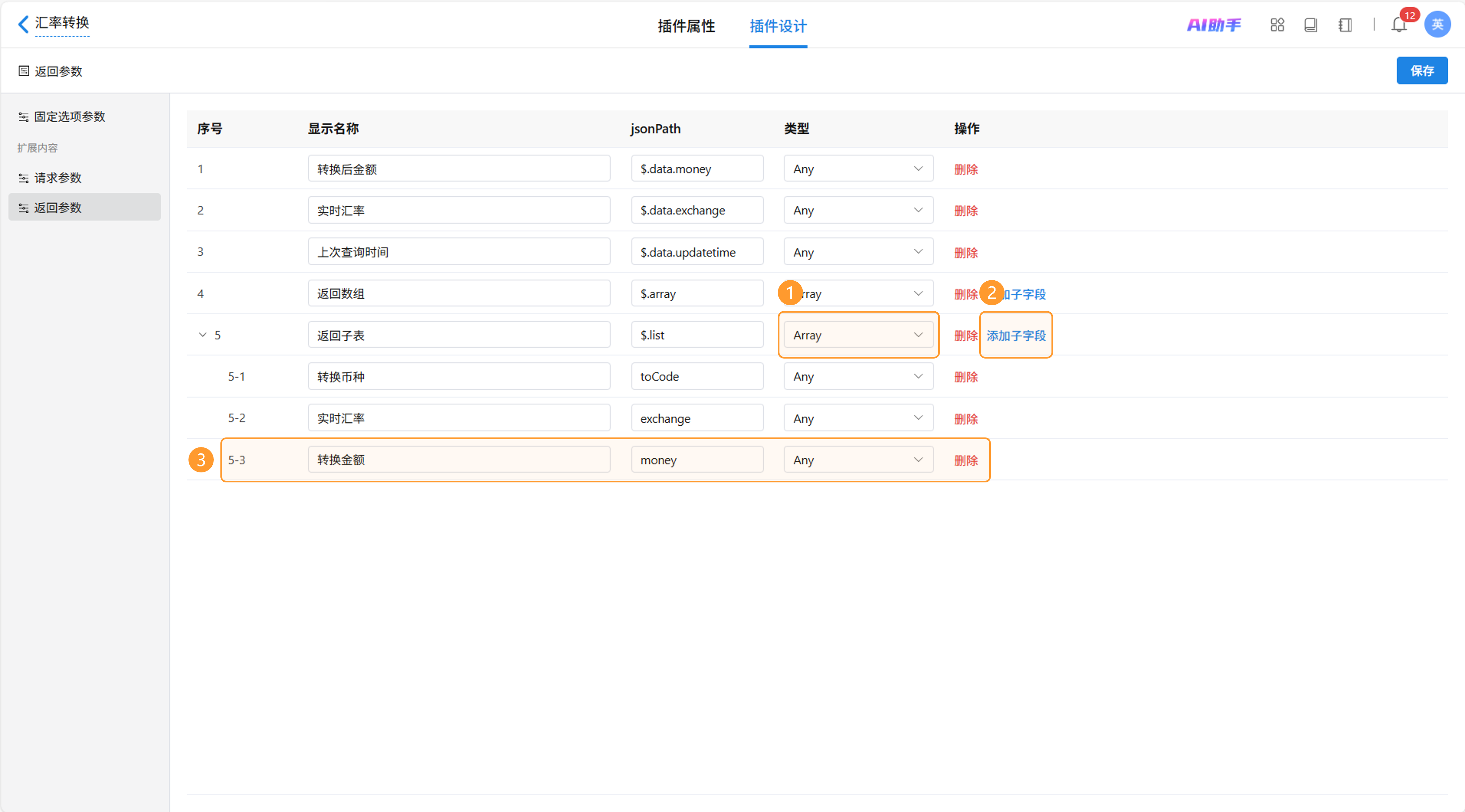
Task: Click the notebook panel icon
Action: coord(1345,25)
